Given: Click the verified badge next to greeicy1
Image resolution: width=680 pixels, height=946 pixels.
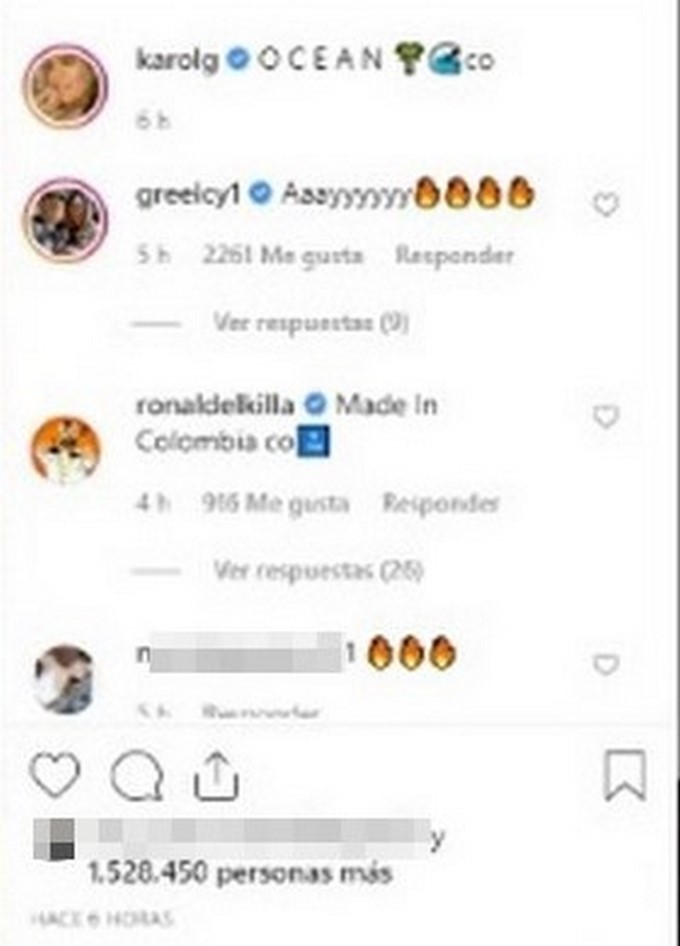Looking at the screenshot, I should click(261, 194).
